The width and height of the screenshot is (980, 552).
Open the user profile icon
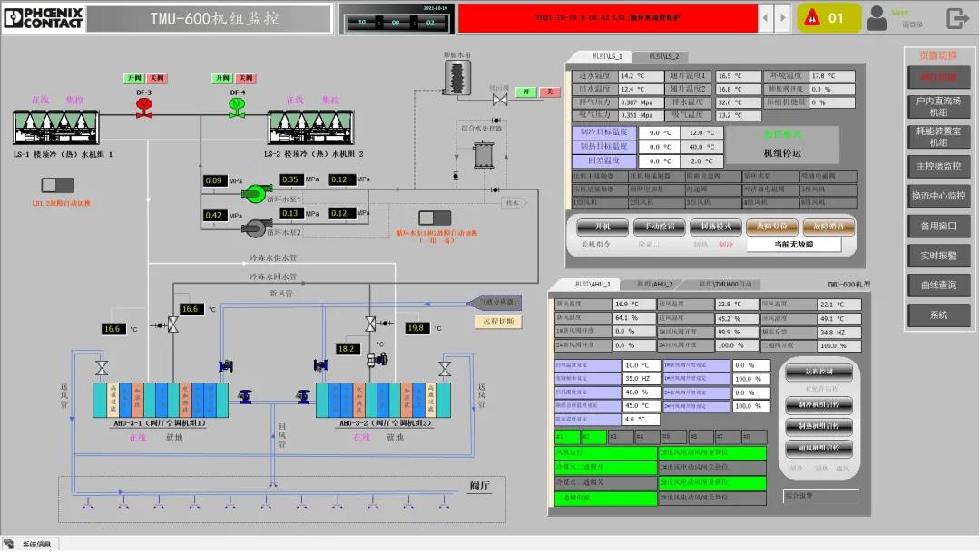point(877,18)
